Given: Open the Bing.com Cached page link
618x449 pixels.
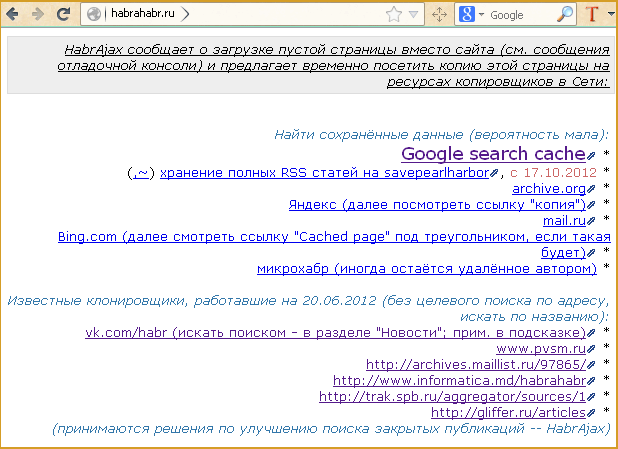Looking at the screenshot, I should pyautogui.click(x=334, y=244).
